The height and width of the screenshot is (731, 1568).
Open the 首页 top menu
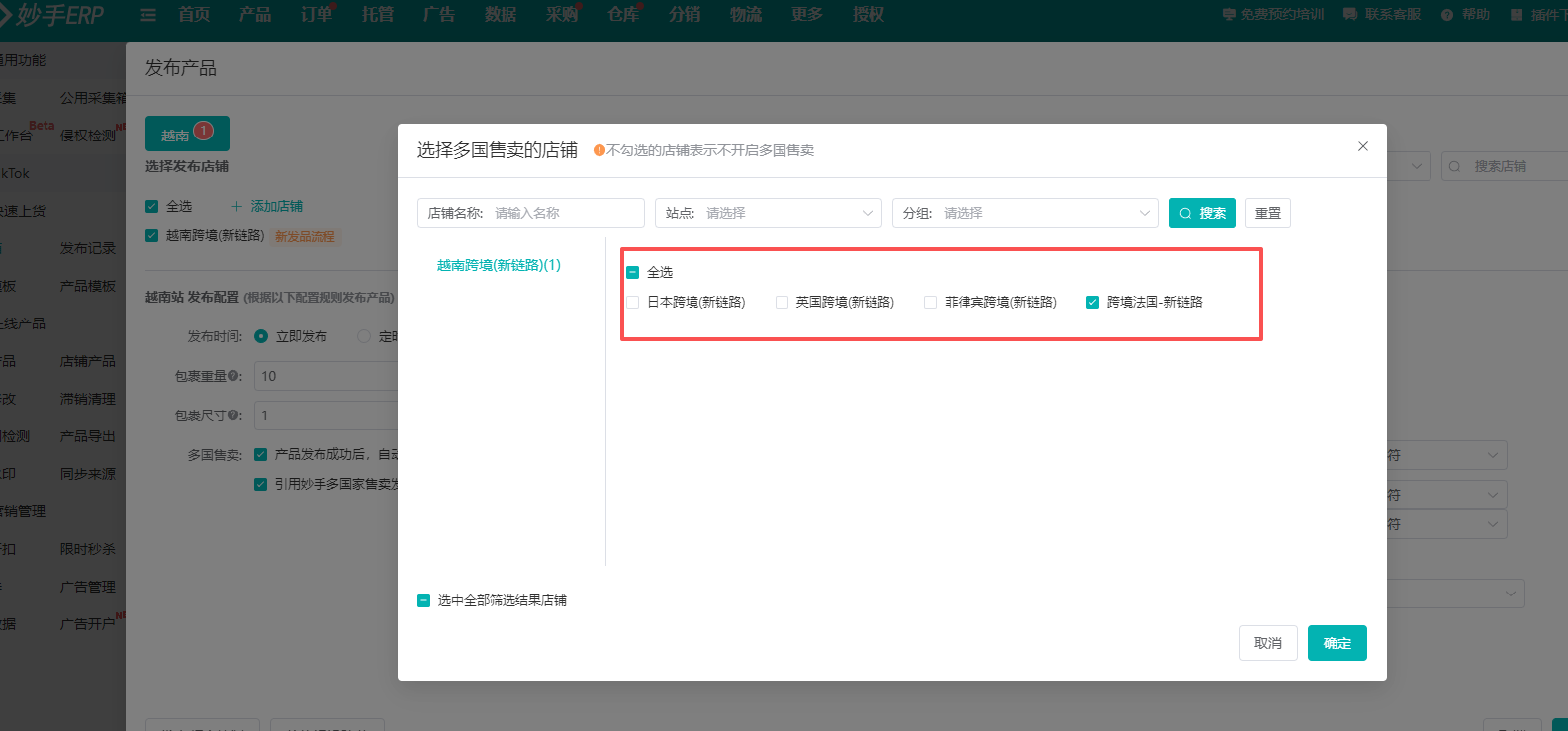pos(194,15)
